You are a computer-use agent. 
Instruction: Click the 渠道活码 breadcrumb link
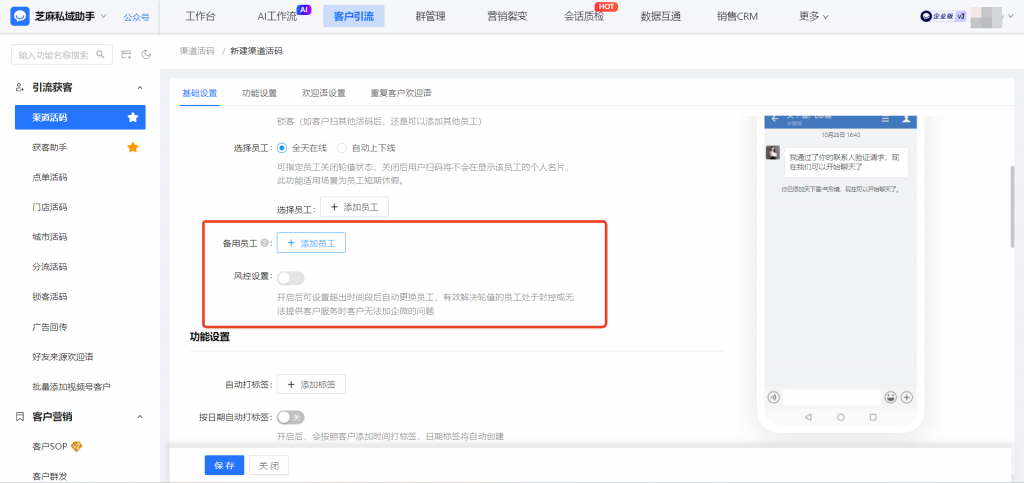pos(197,51)
